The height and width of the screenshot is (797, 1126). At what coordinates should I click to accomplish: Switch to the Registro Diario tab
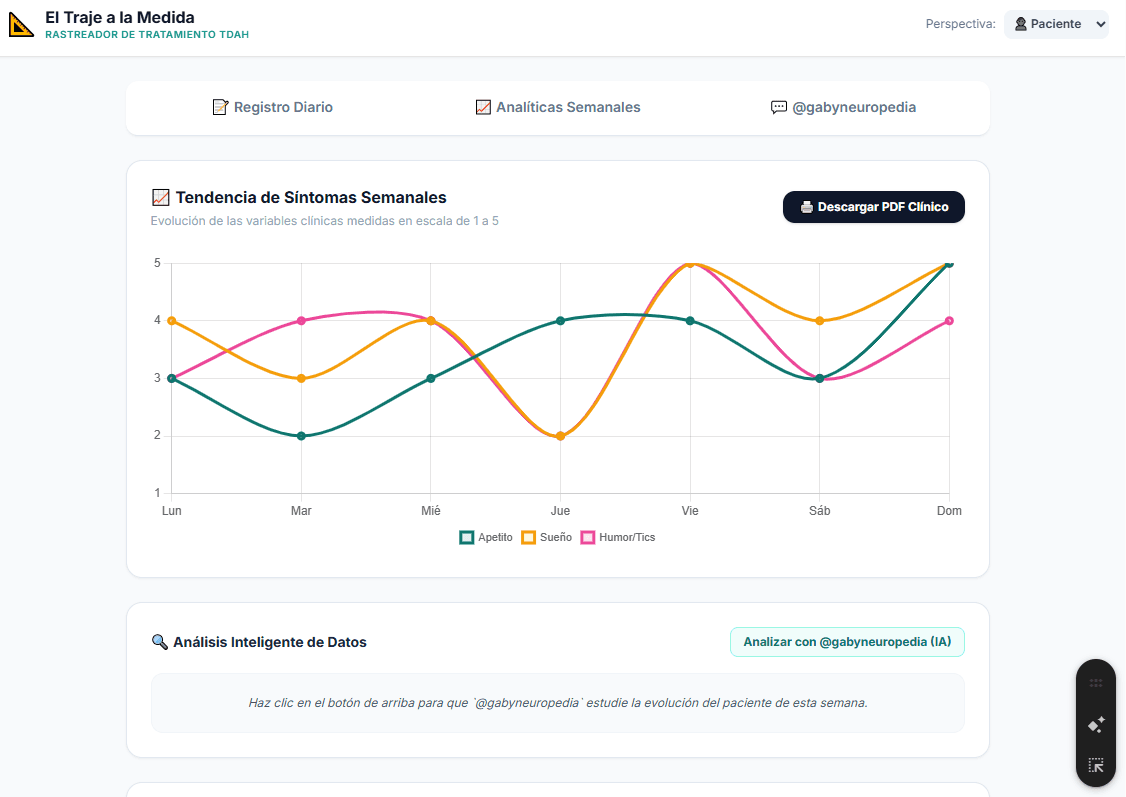[x=273, y=107]
